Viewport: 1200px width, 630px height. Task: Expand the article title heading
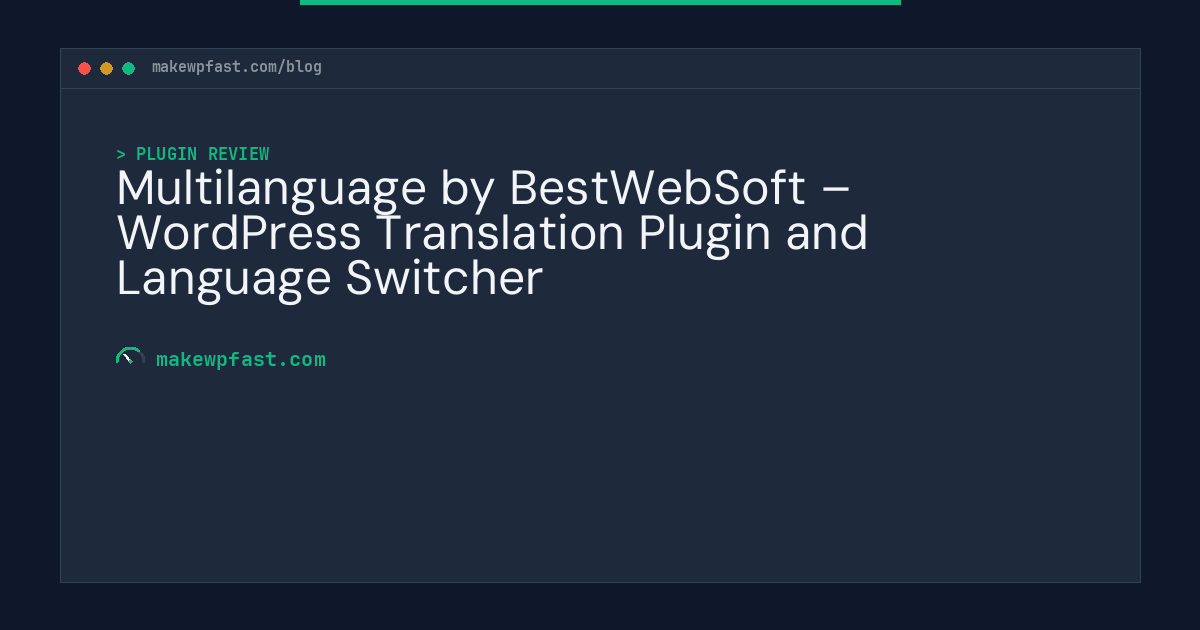[492, 233]
